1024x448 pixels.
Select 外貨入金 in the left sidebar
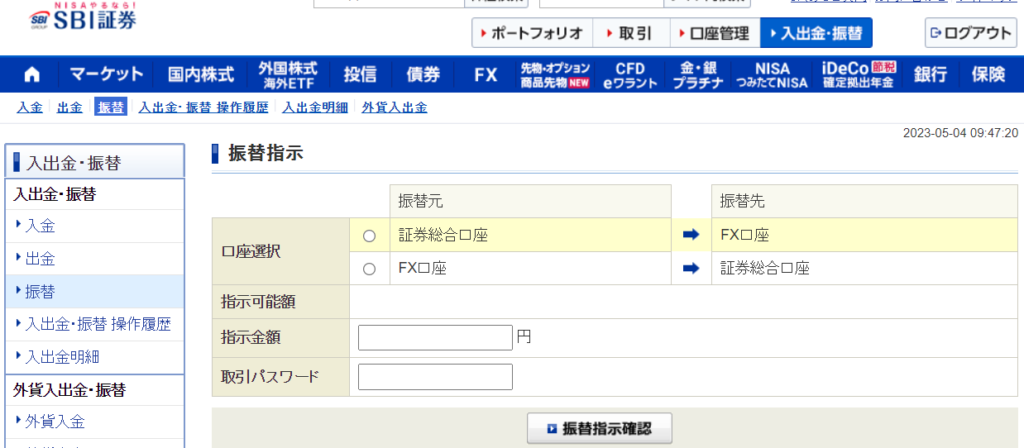[55, 421]
